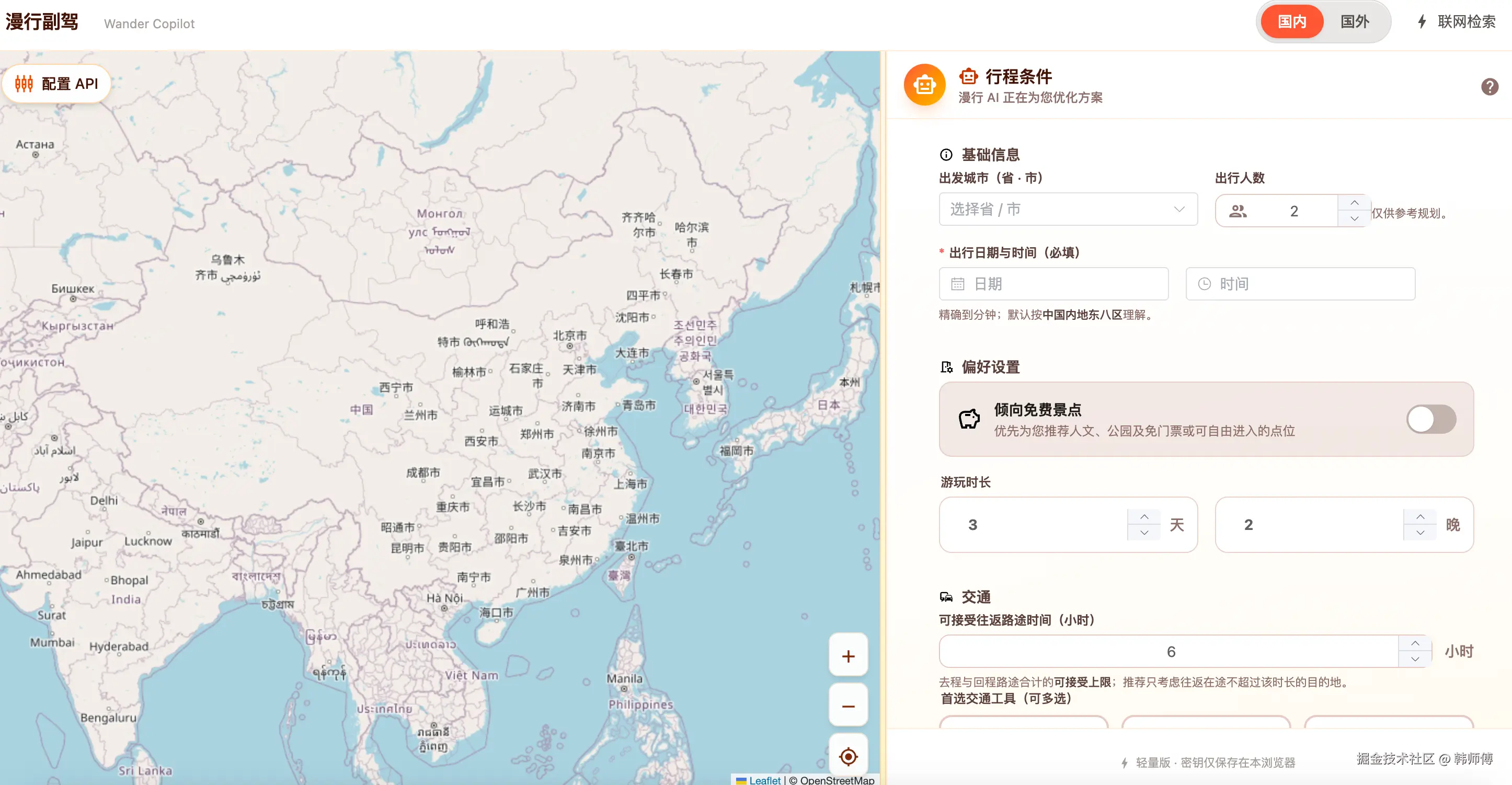Decrease 出行人数 traveler count
The width and height of the screenshot is (1512, 785).
pos(1354,218)
